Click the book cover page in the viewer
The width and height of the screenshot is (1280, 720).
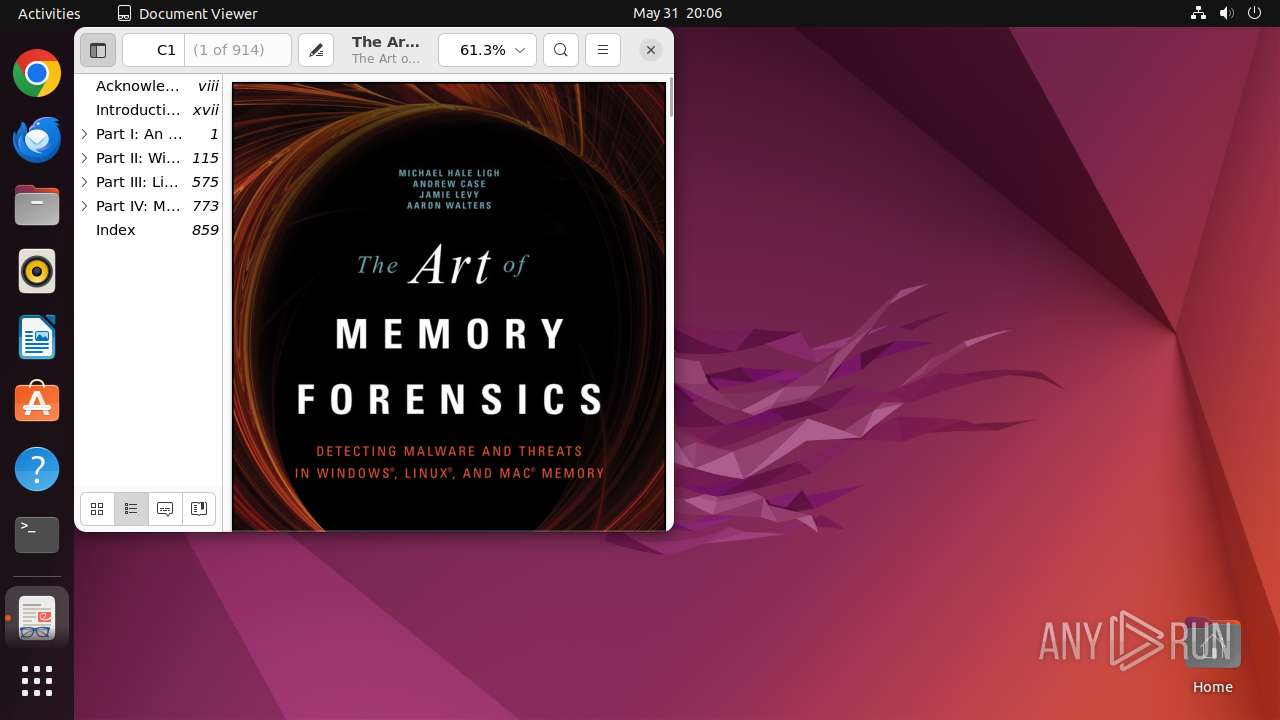[449, 306]
